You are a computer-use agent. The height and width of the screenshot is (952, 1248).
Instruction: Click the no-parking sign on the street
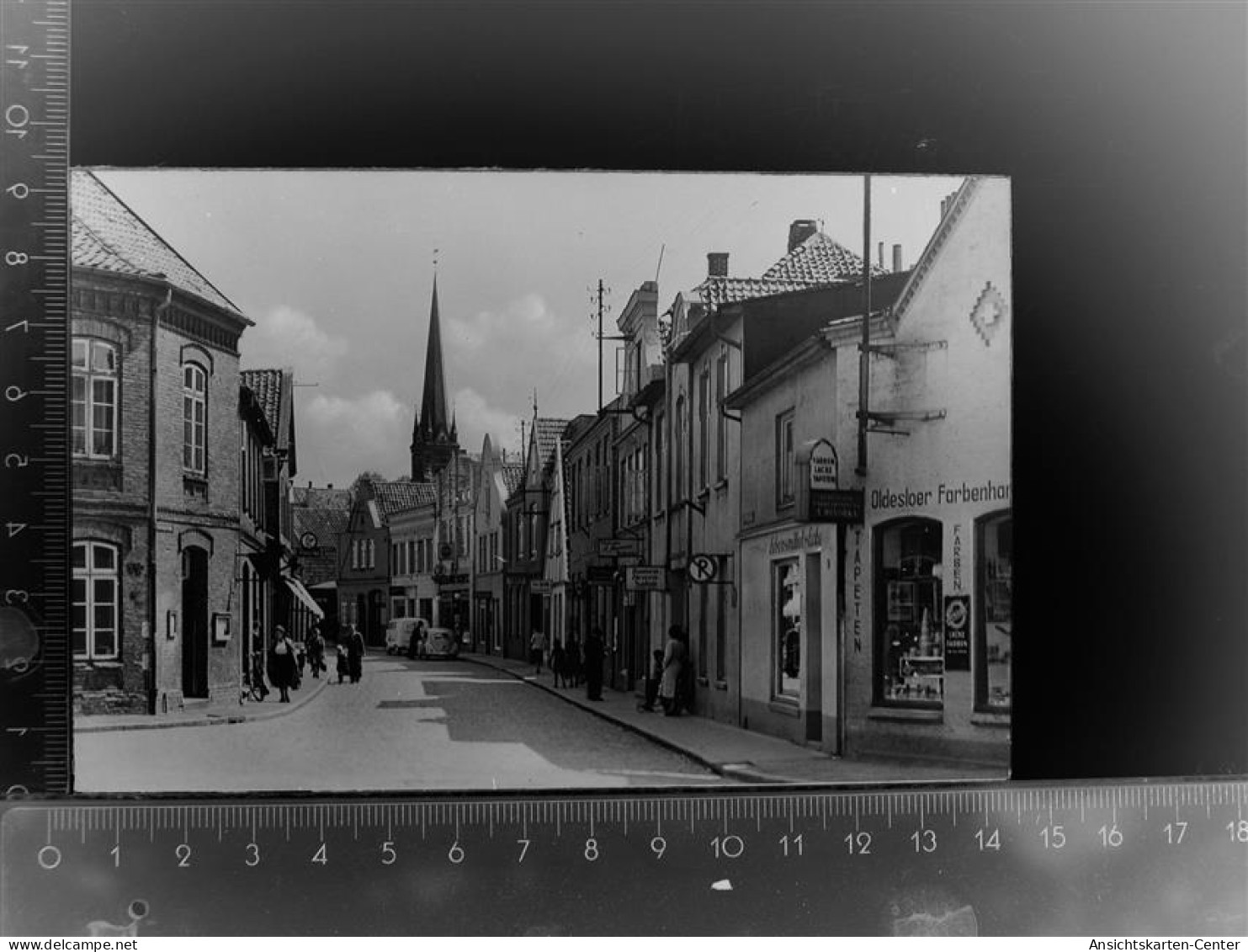(701, 568)
